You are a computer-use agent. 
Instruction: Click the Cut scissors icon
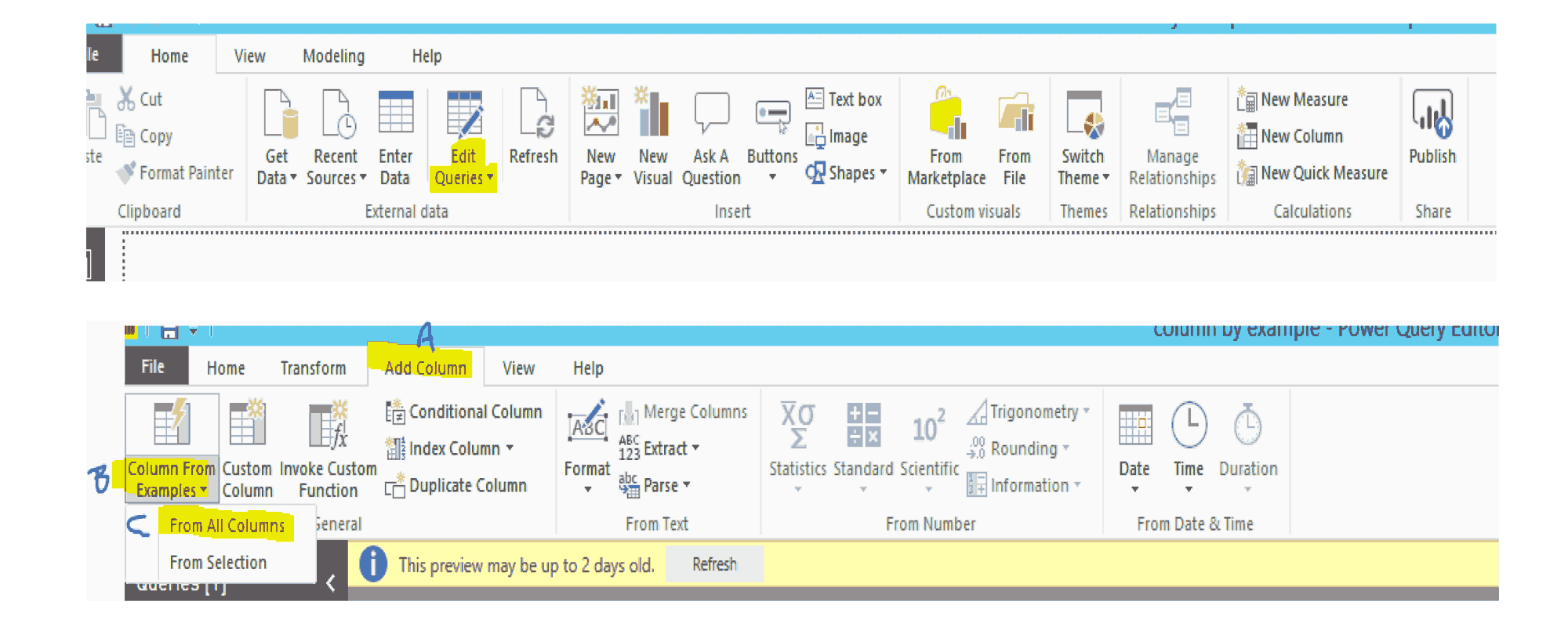pos(125,99)
